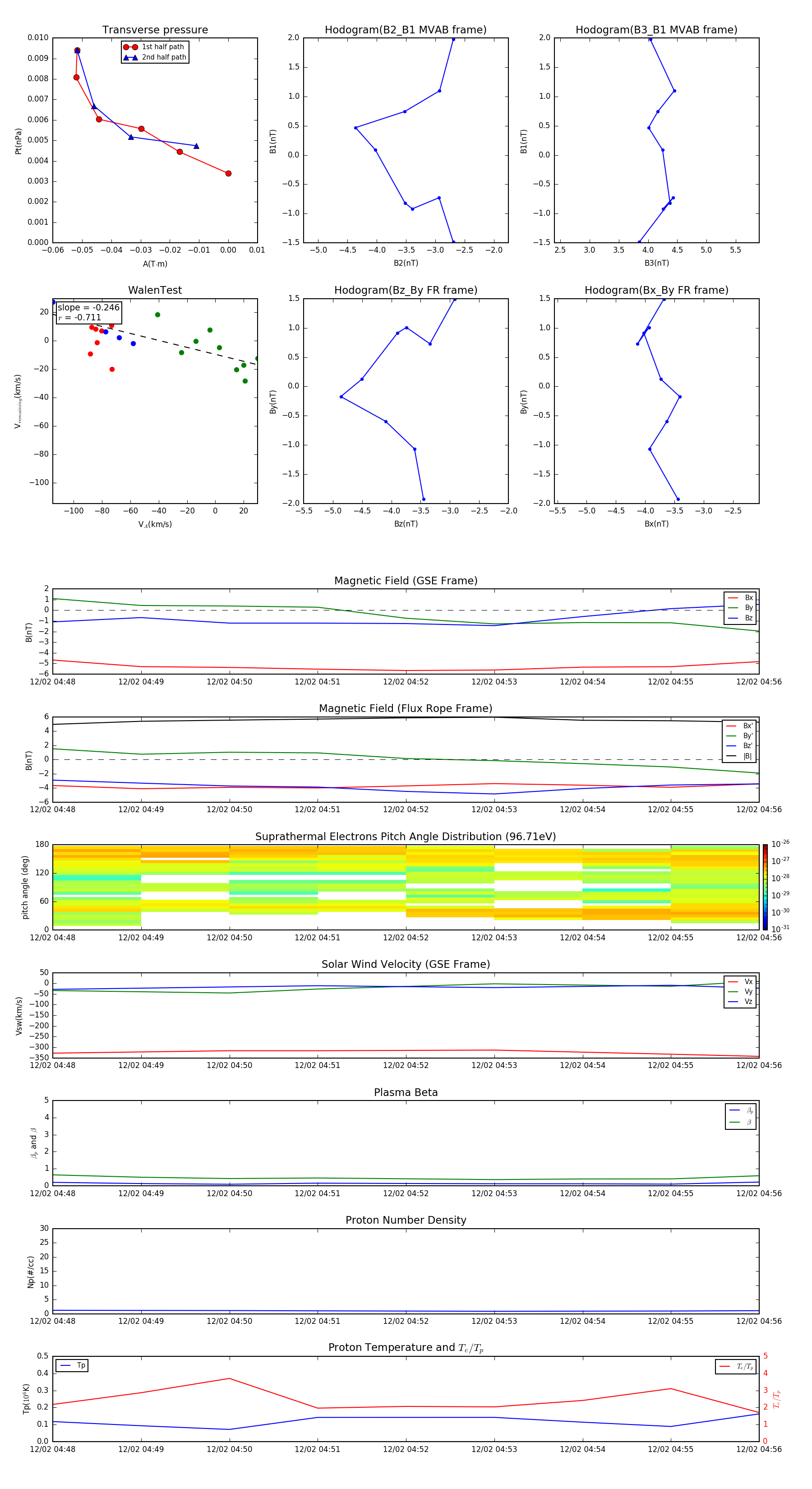812x1489 pixels.
Task: Select "Vy" in the velocity legend
Action: tap(740, 991)
